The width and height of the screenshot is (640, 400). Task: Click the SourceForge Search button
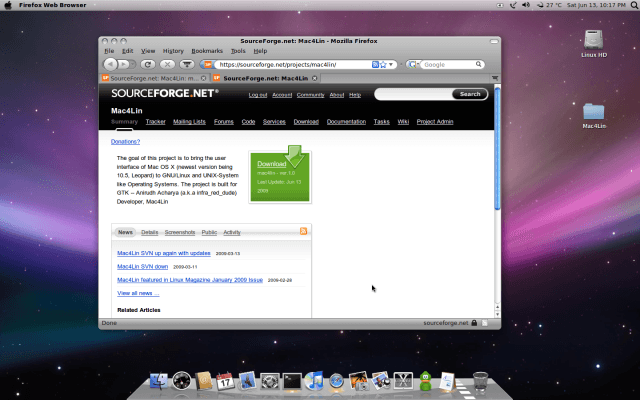470,94
